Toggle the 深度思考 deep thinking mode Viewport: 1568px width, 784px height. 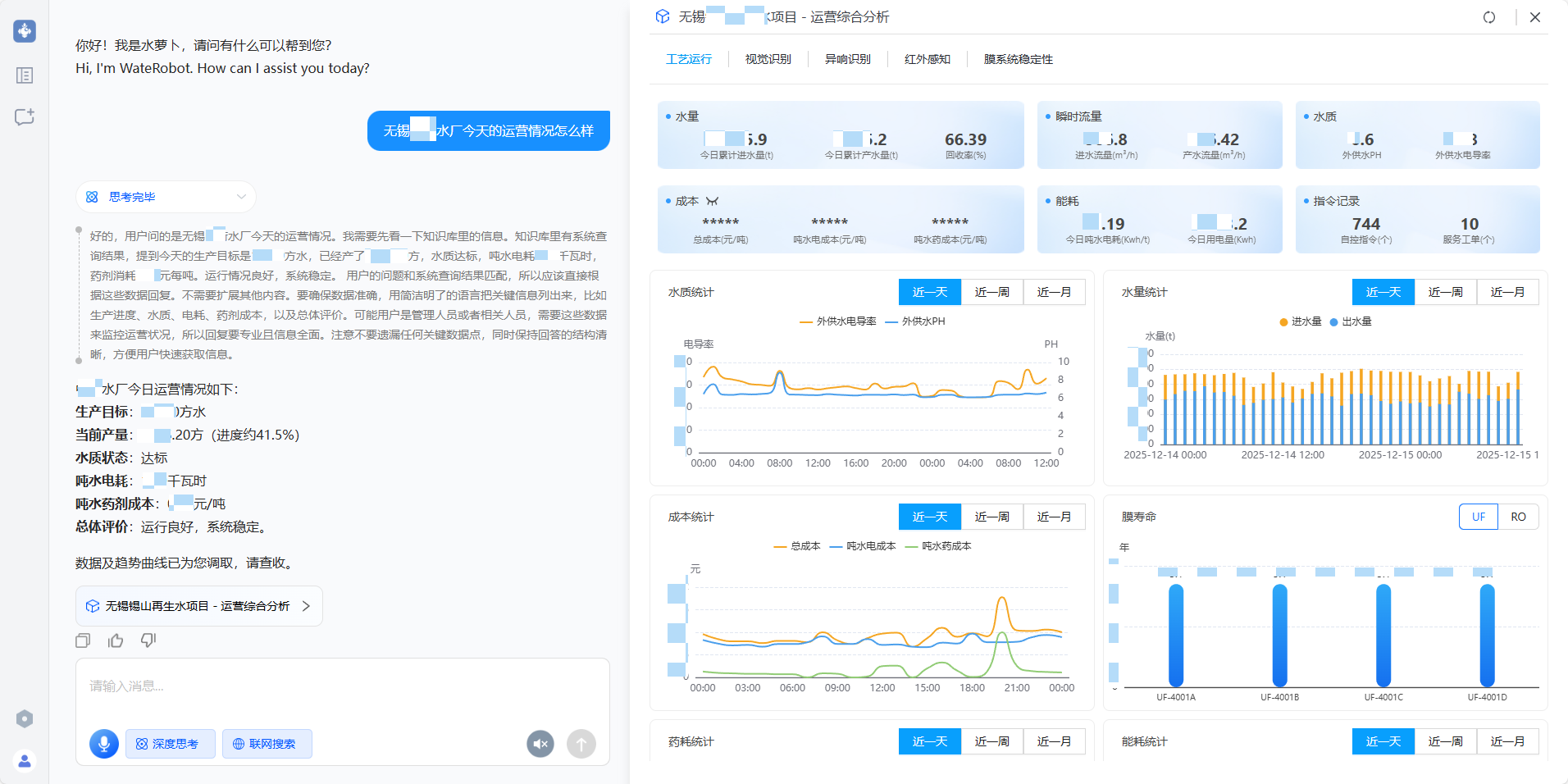(x=170, y=744)
